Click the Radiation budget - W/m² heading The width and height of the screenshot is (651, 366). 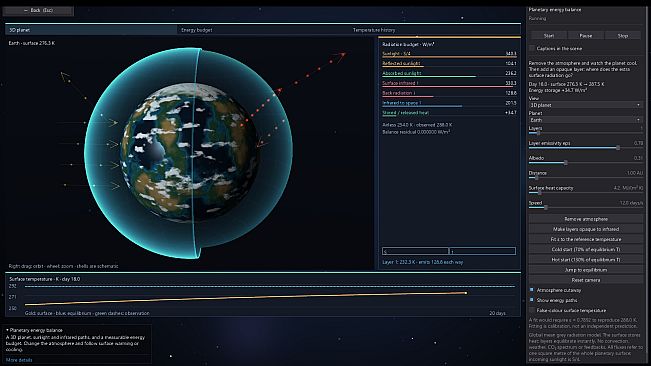click(408, 44)
